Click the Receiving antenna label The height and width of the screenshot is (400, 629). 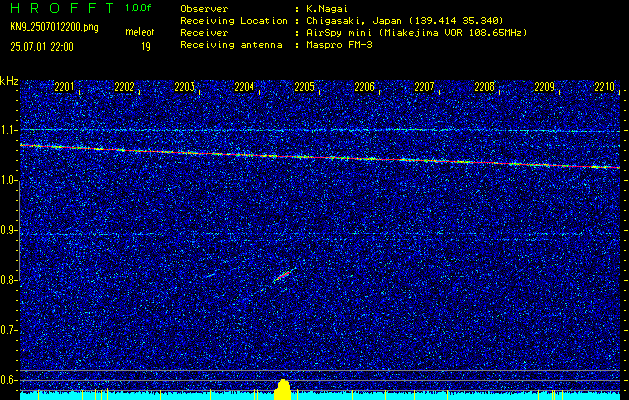pyautogui.click(x=231, y=45)
